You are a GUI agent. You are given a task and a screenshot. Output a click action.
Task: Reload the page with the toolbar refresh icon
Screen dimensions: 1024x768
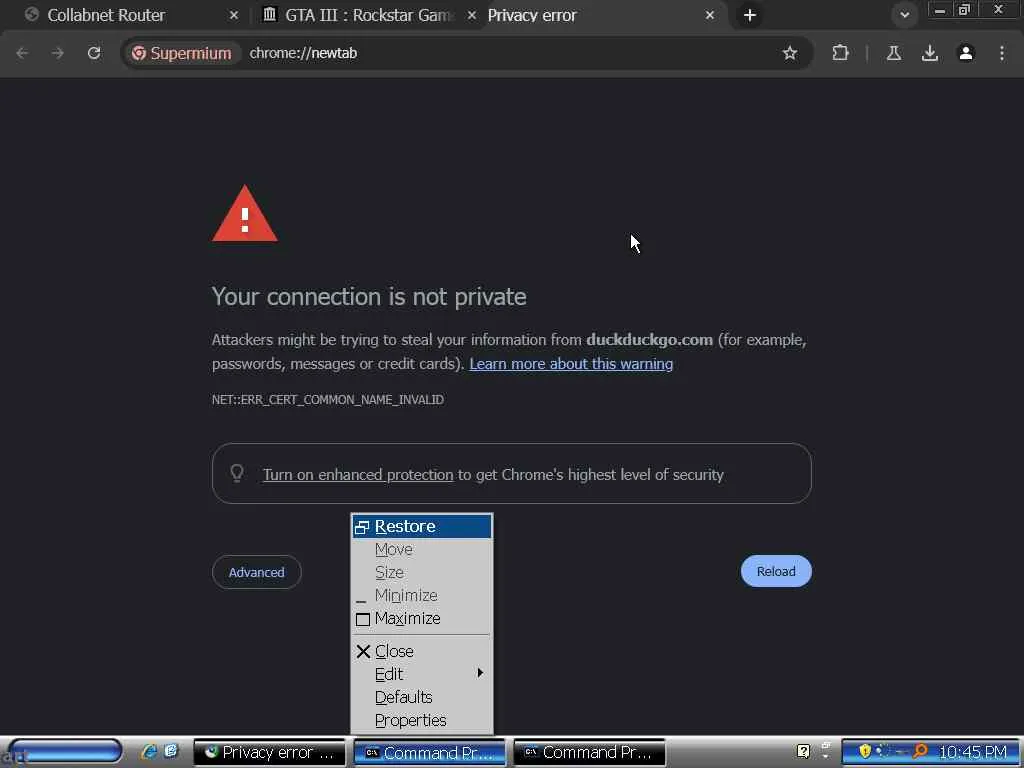coord(94,53)
